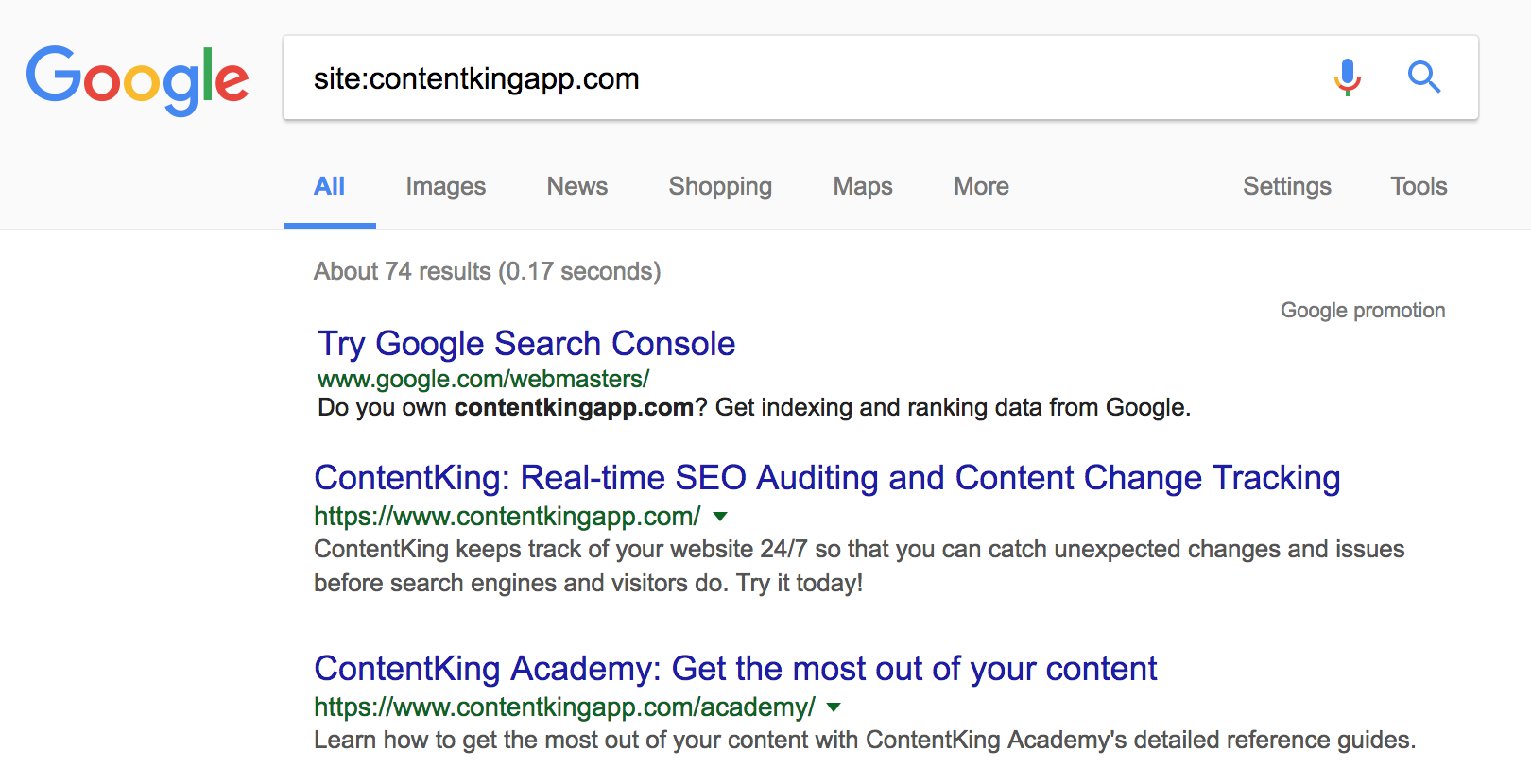This screenshot has width=1531, height=784.
Task: Open the ContentKing Academy result title
Action: [735, 669]
